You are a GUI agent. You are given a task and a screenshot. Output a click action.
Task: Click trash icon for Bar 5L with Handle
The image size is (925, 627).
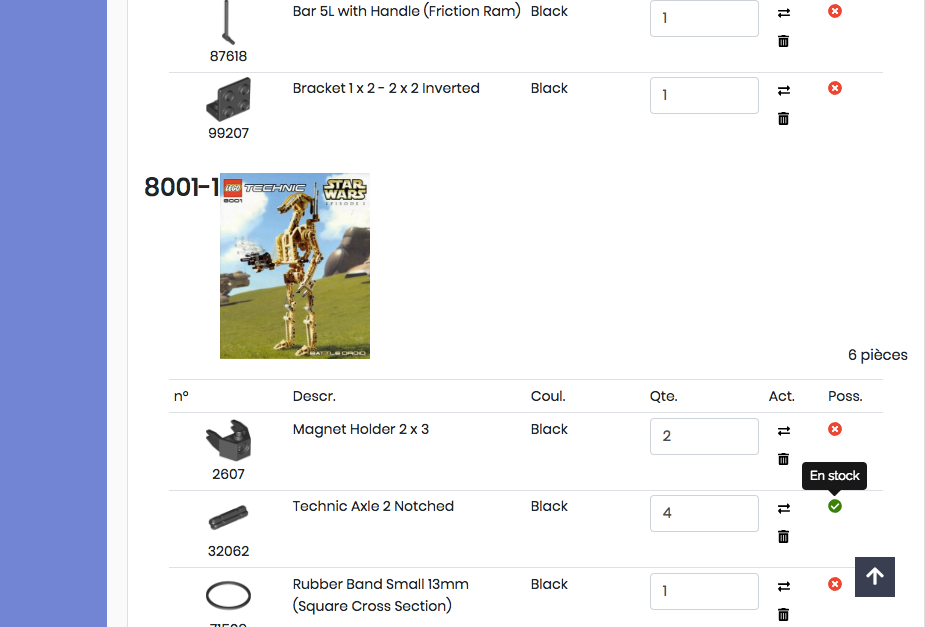point(783,41)
